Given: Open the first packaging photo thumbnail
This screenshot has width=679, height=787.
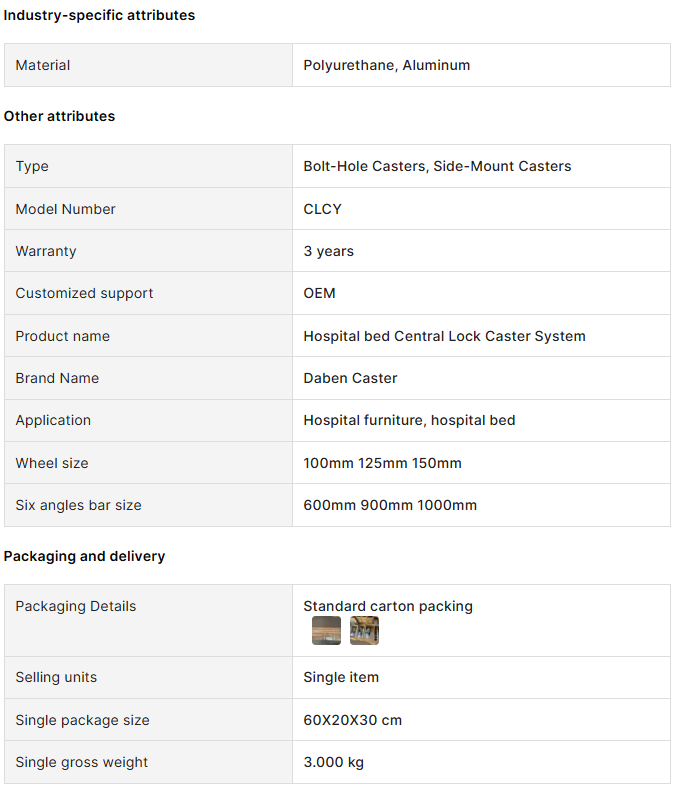Looking at the screenshot, I should pos(326,630).
